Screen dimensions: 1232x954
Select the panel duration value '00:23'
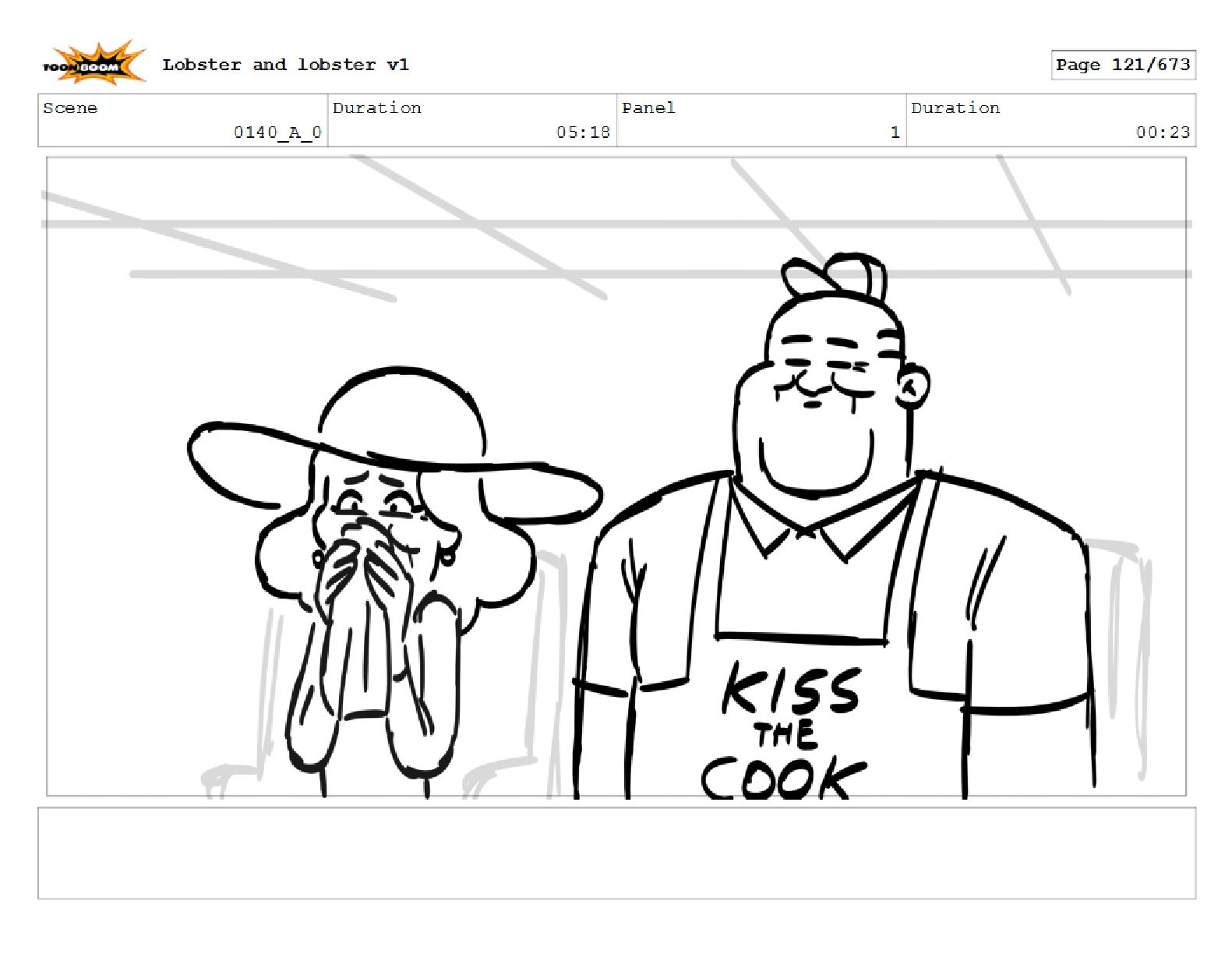click(x=1163, y=132)
